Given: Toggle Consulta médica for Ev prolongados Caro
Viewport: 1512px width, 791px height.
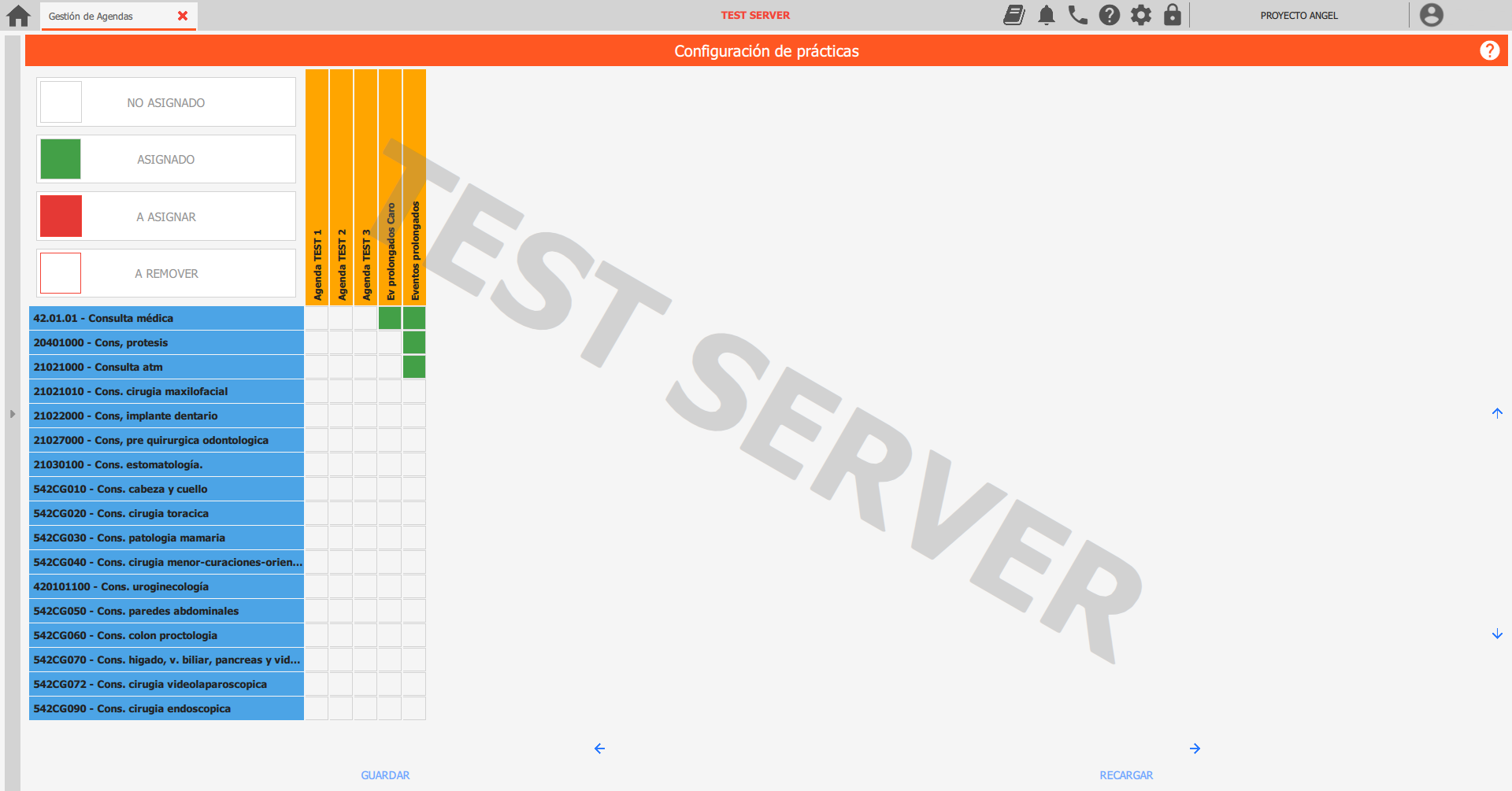Looking at the screenshot, I should (x=390, y=318).
